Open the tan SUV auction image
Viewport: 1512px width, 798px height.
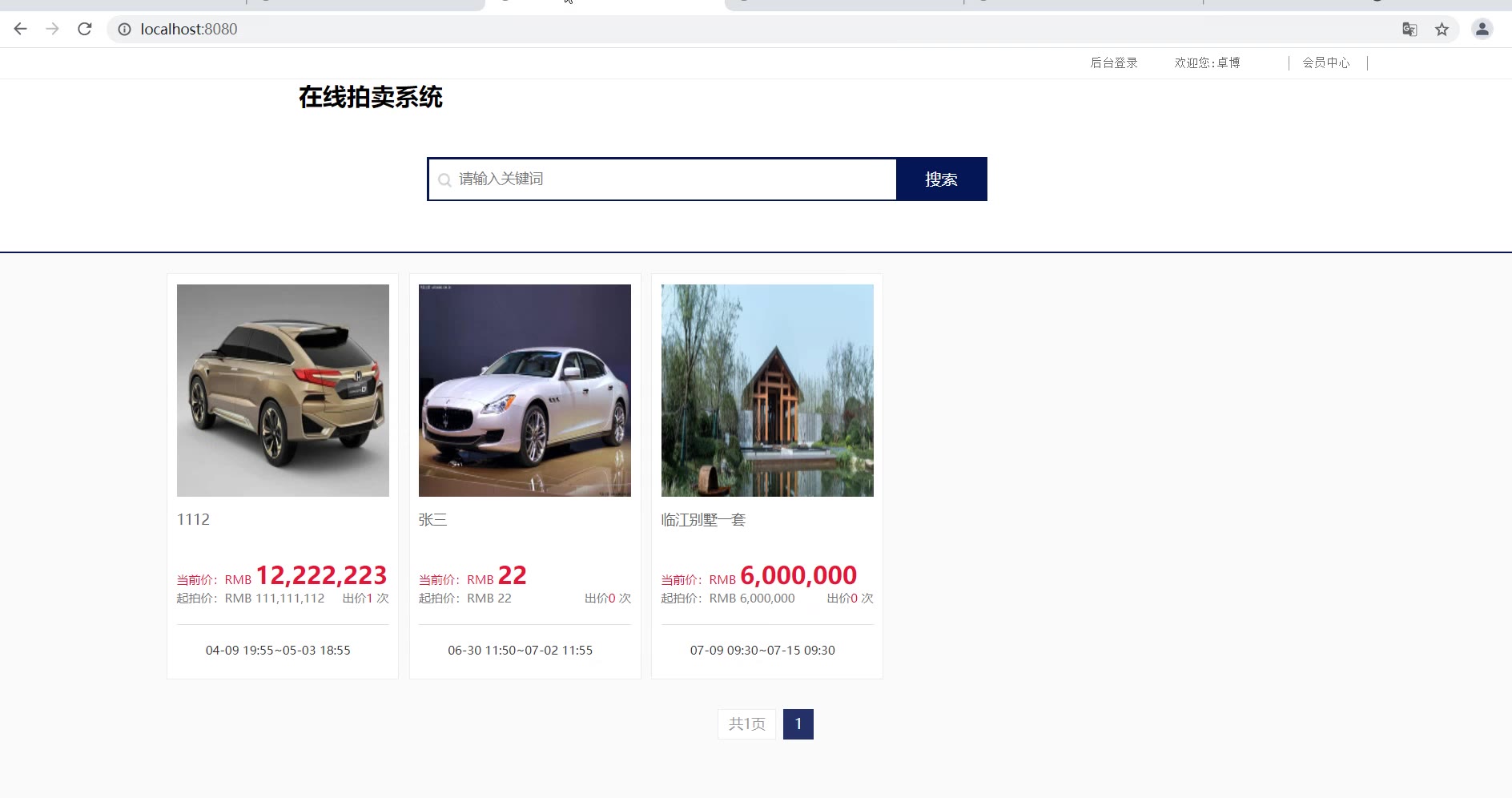(x=283, y=390)
